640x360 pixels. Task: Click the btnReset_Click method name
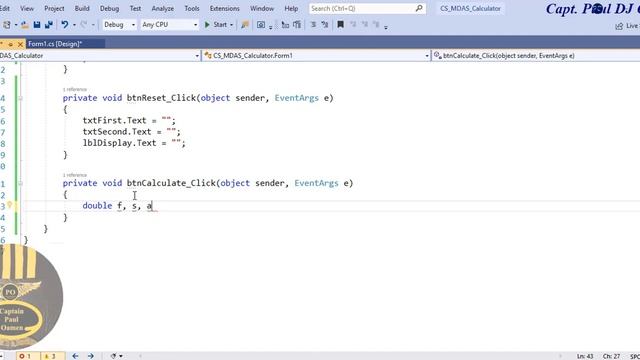[162, 98]
